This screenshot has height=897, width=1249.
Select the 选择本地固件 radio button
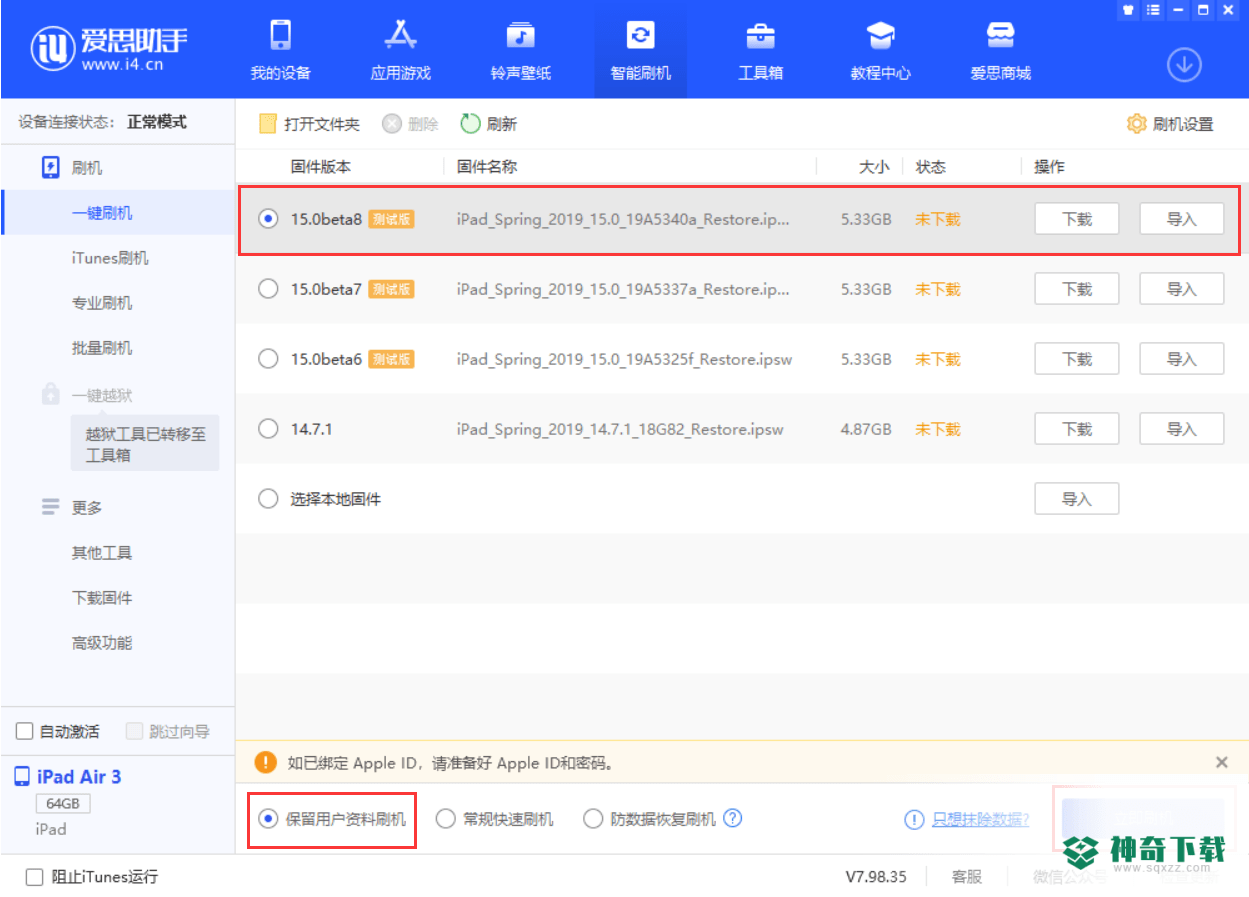pyautogui.click(x=268, y=499)
